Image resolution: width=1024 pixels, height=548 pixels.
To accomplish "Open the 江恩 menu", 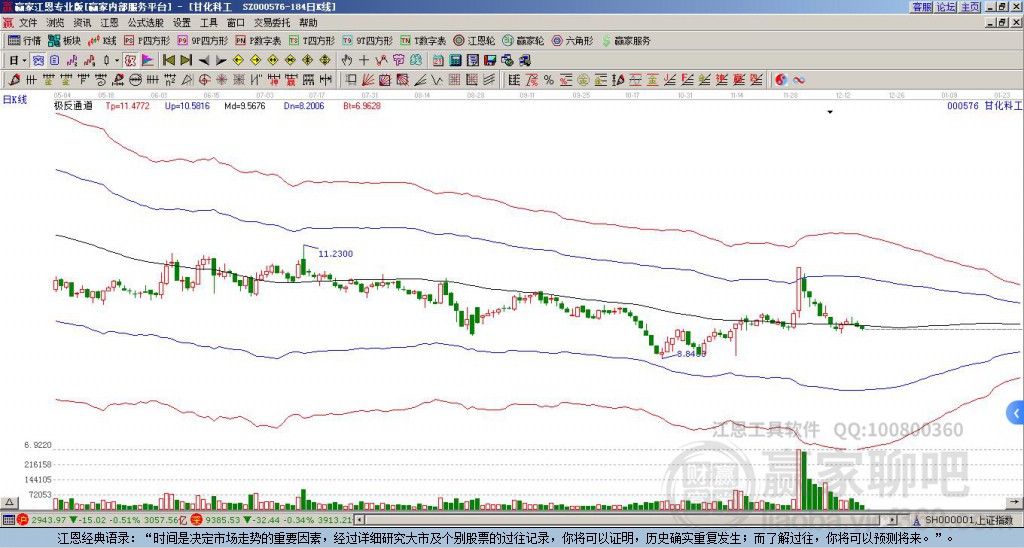I will coord(109,23).
